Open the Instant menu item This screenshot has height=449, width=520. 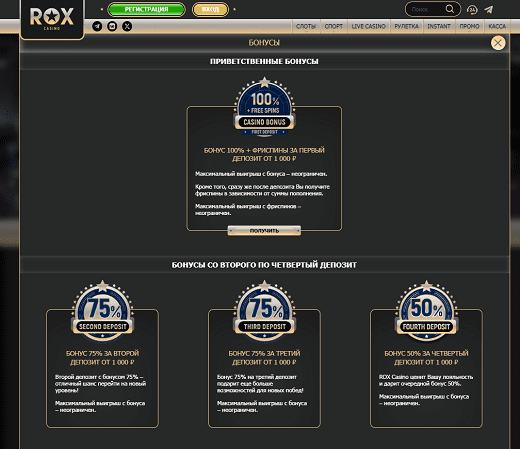(439, 26)
